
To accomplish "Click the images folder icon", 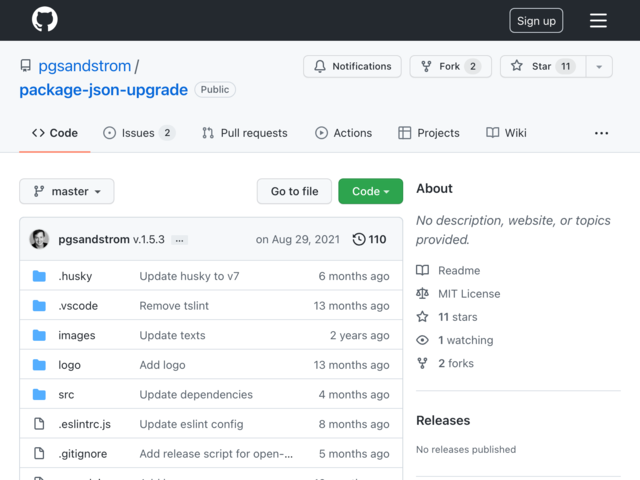I will [x=39, y=335].
